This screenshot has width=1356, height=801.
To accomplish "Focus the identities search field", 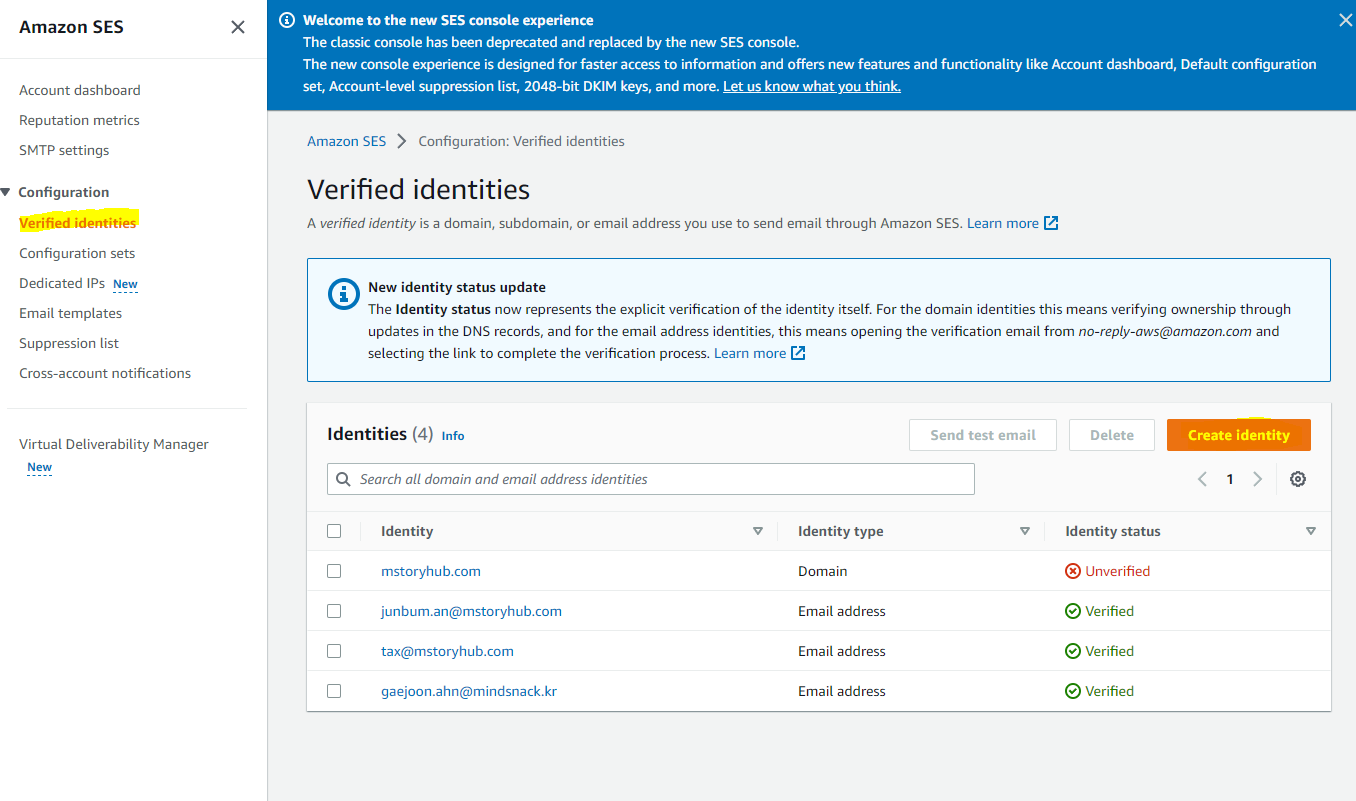I will (651, 479).
